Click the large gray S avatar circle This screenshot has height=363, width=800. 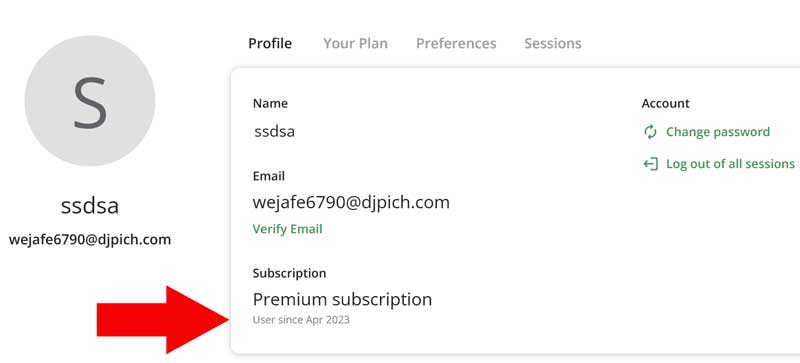pos(90,101)
